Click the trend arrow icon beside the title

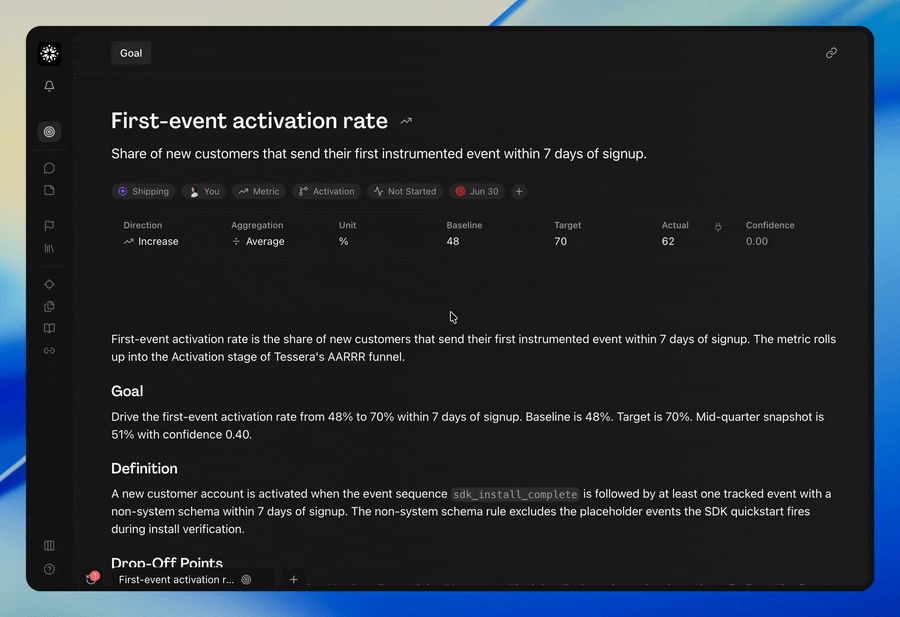coord(406,121)
